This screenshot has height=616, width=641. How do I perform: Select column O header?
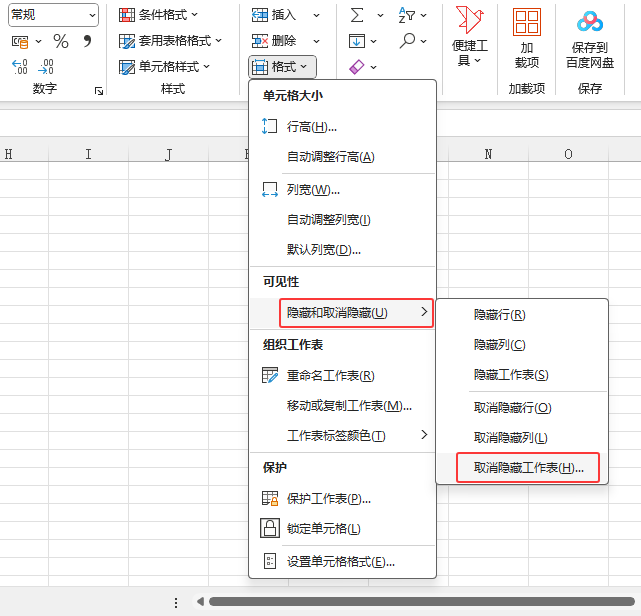[x=568, y=154]
